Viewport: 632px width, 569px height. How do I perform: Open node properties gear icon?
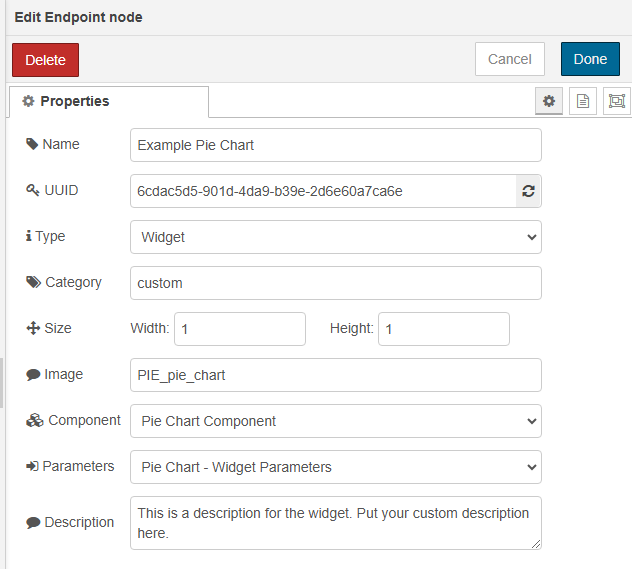[549, 101]
